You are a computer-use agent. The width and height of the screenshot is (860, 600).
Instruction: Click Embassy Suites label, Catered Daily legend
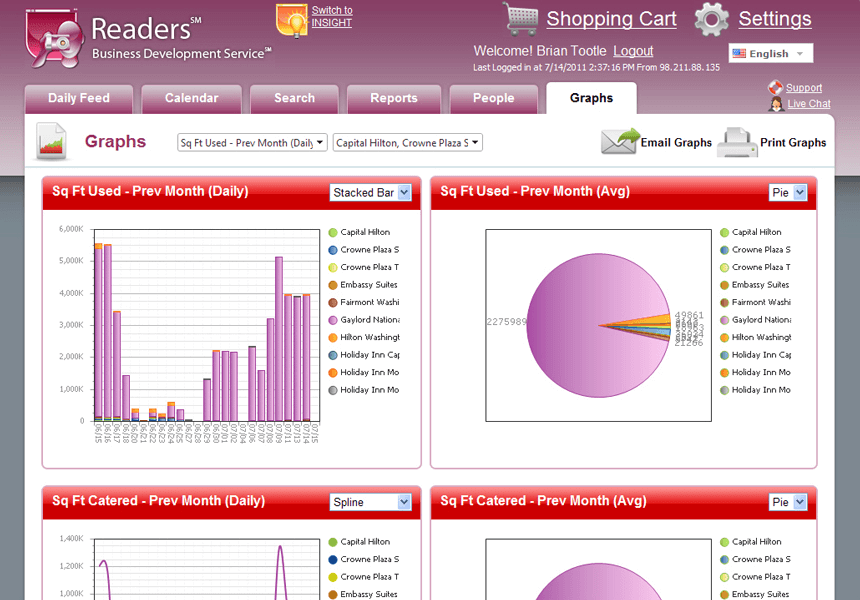pos(369,594)
